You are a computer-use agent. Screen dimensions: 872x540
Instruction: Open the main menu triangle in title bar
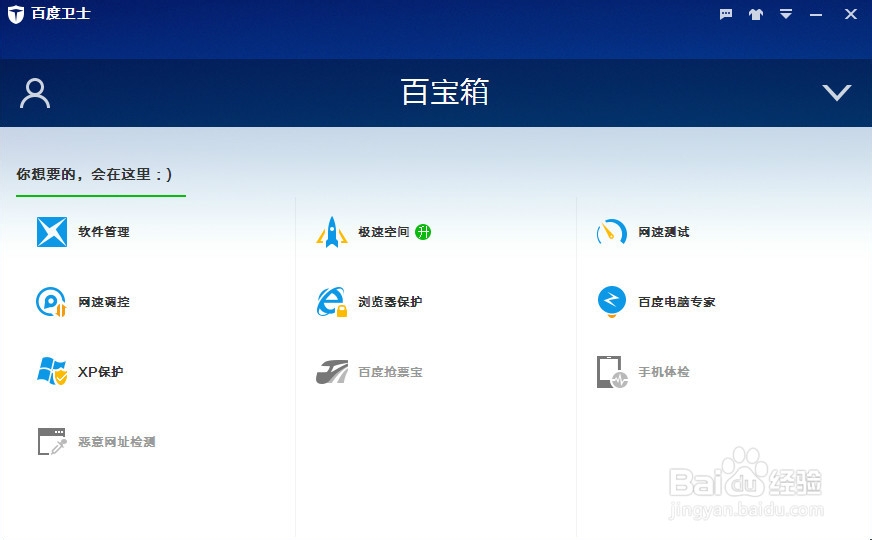(x=786, y=14)
